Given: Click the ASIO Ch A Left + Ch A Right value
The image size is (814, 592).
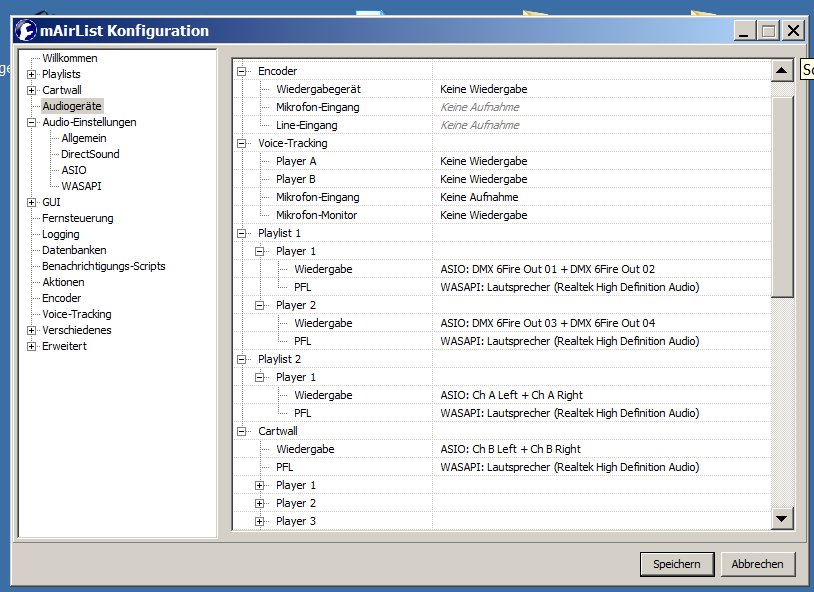Looking at the screenshot, I should pos(511,395).
